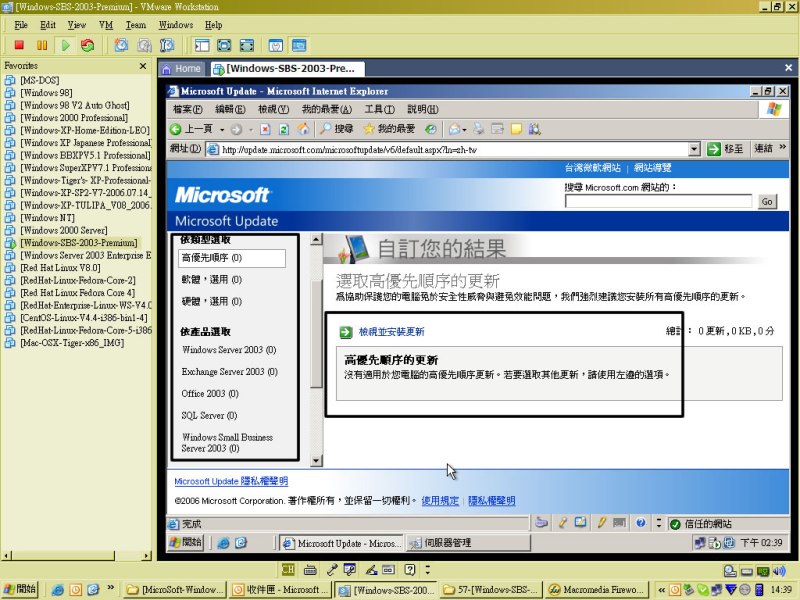Click the guest 開始 Start button

click(186, 542)
